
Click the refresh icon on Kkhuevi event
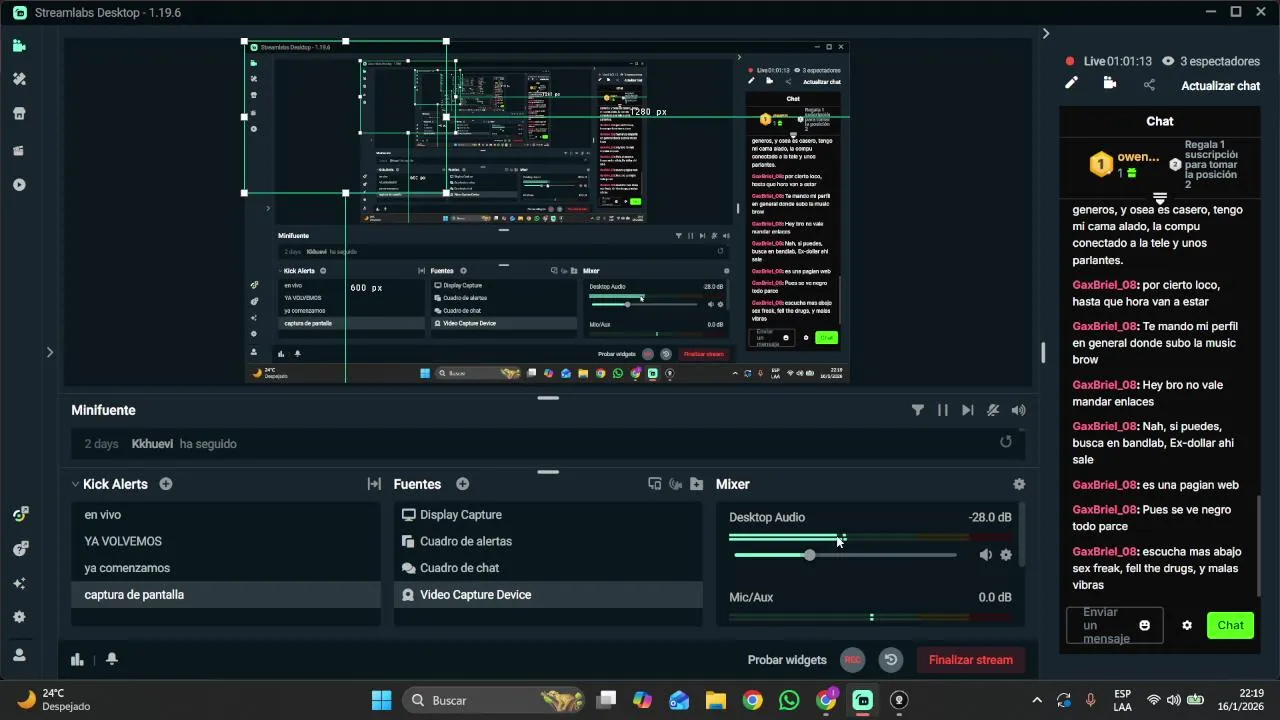coord(1006,442)
